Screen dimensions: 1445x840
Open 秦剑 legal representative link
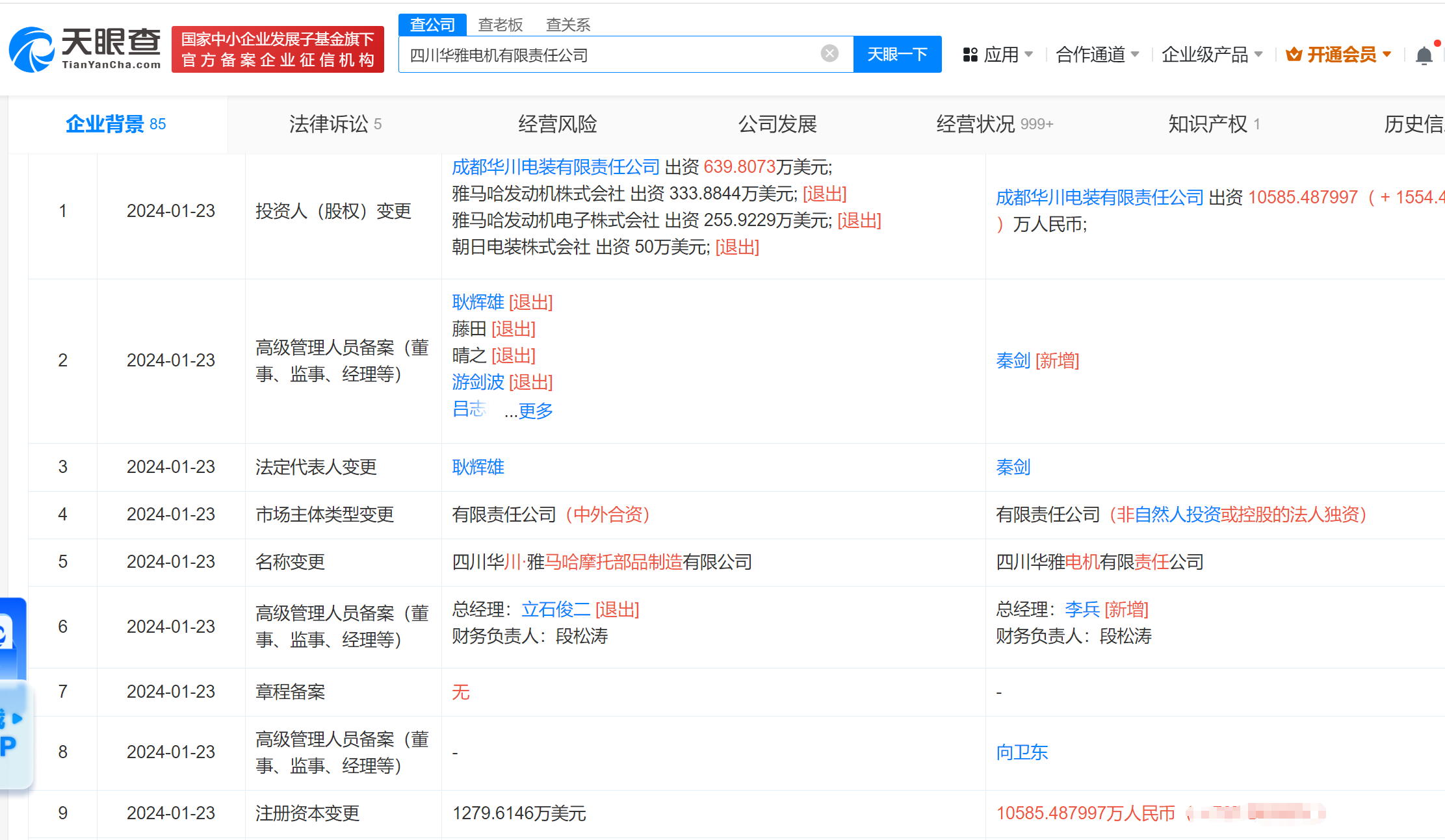pos(1013,467)
